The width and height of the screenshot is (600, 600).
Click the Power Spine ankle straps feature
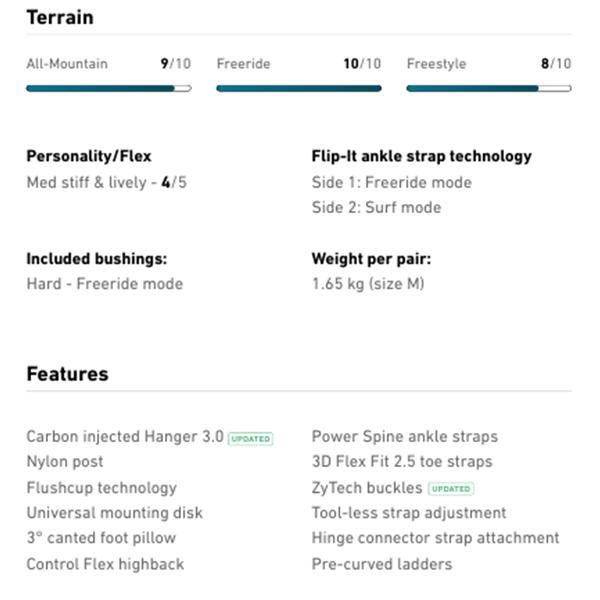(x=404, y=437)
